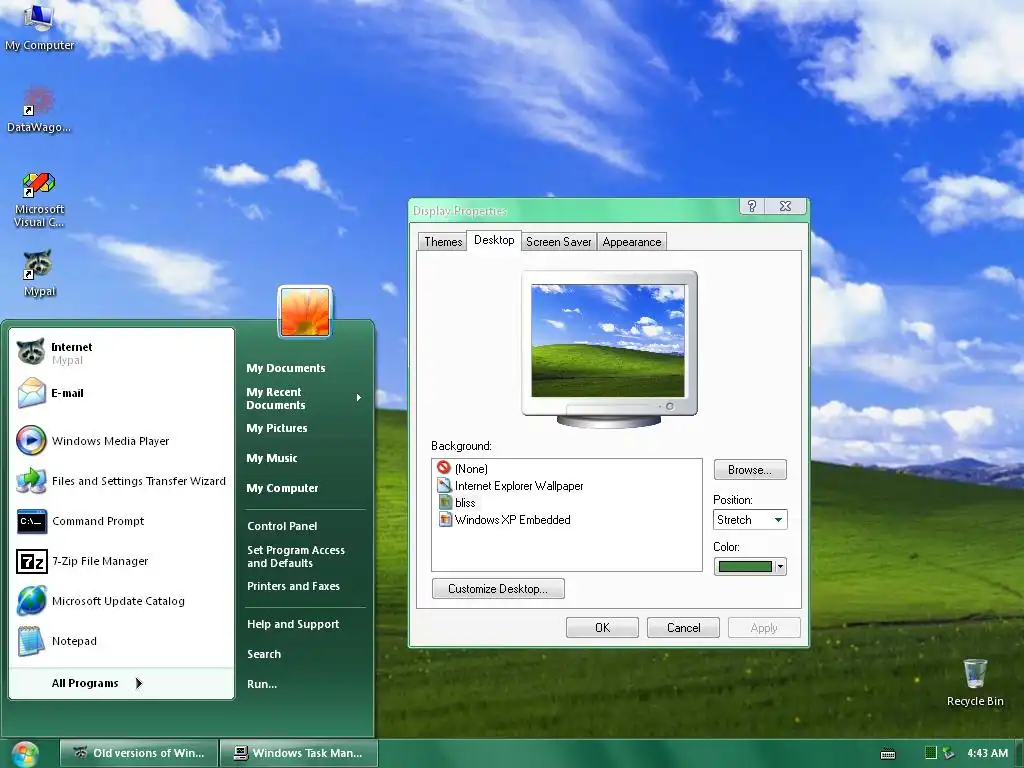Open Search from Start menu
Image resolution: width=1024 pixels, height=768 pixels.
click(264, 654)
